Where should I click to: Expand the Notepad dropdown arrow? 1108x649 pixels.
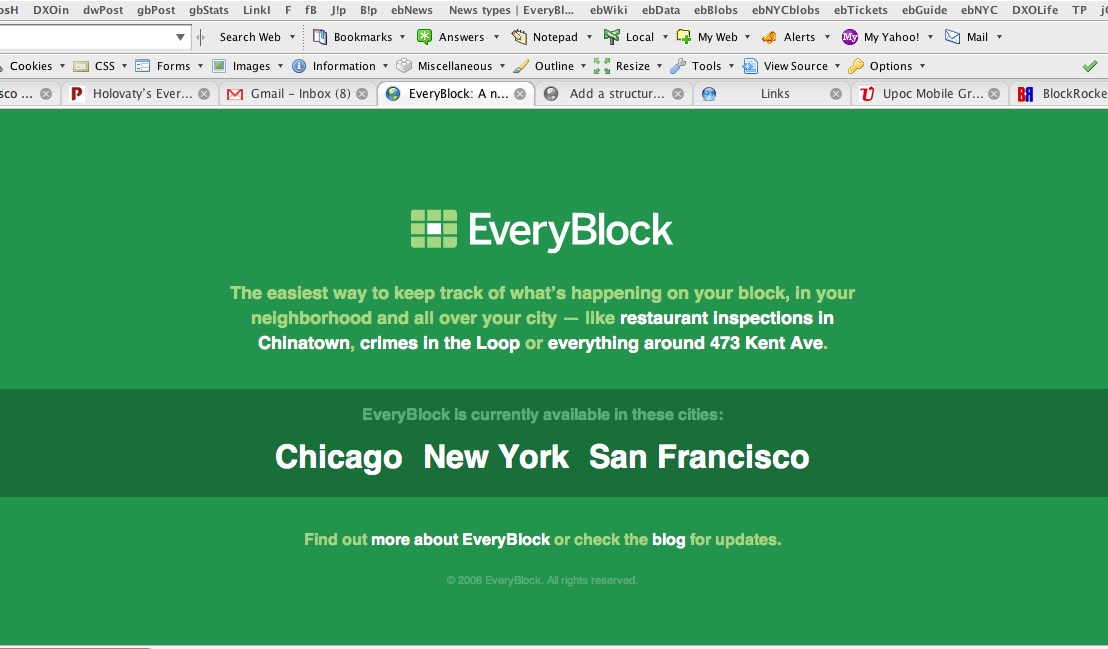pos(589,37)
